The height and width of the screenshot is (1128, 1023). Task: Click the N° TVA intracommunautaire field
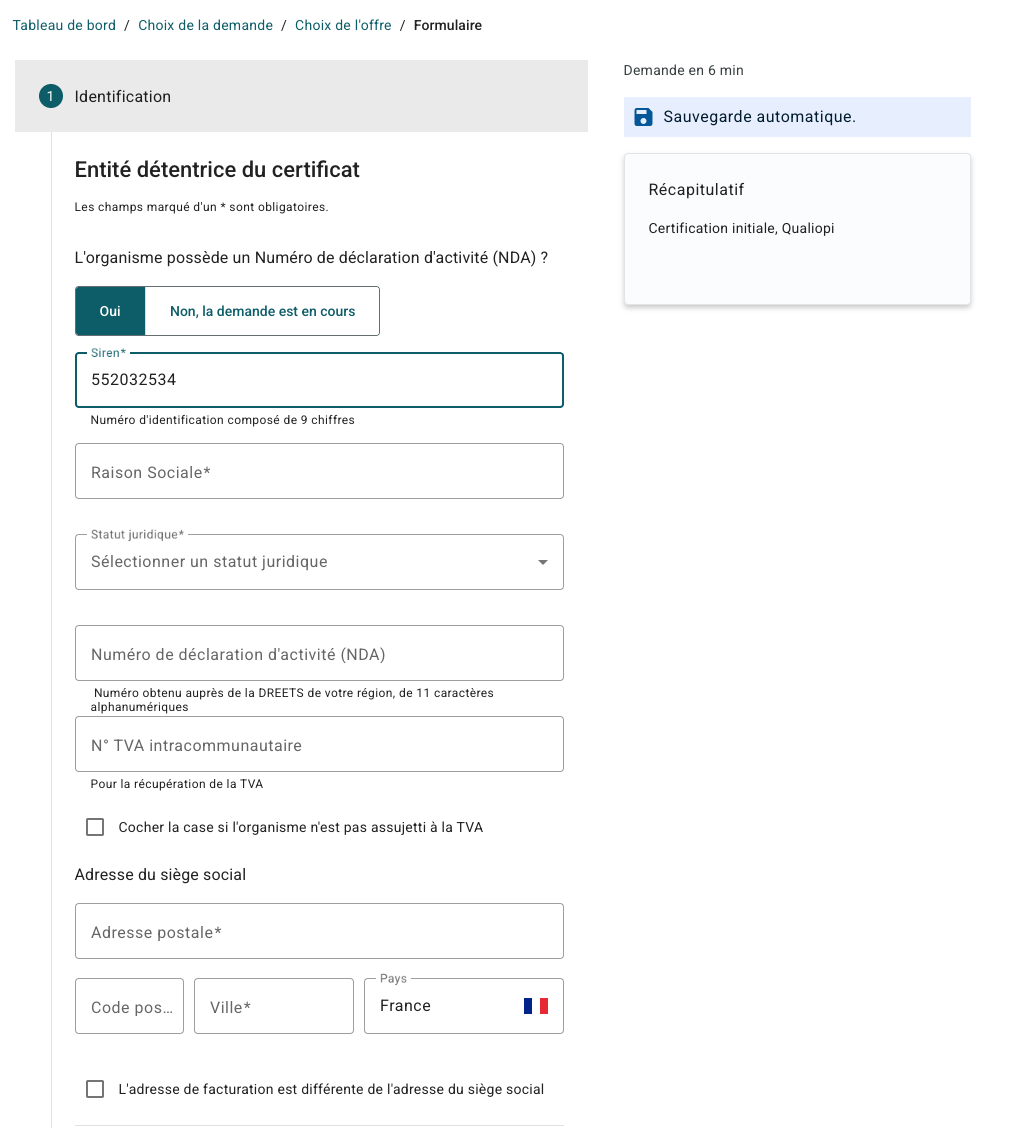point(319,745)
